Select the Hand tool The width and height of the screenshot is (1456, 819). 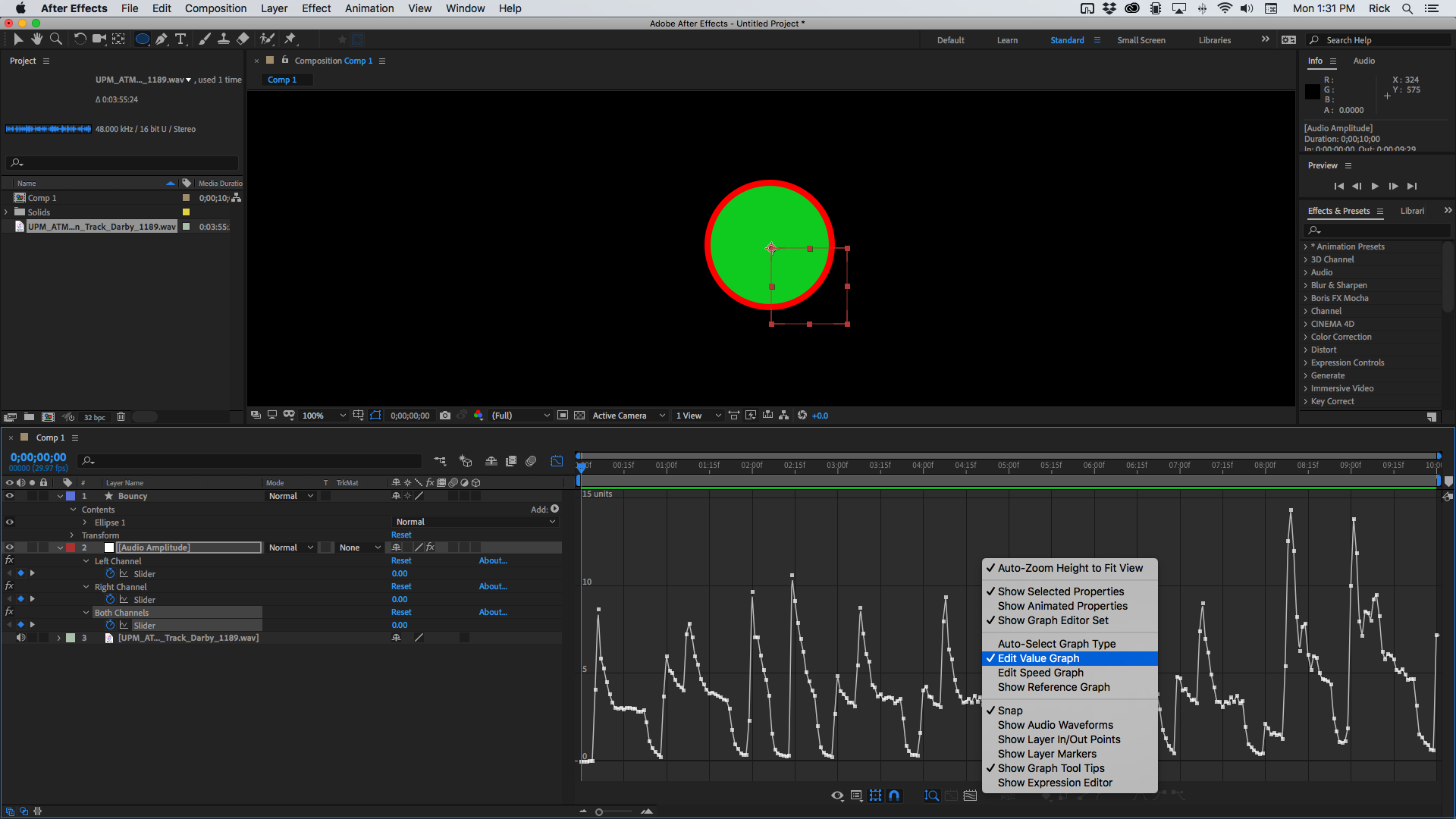pos(36,39)
